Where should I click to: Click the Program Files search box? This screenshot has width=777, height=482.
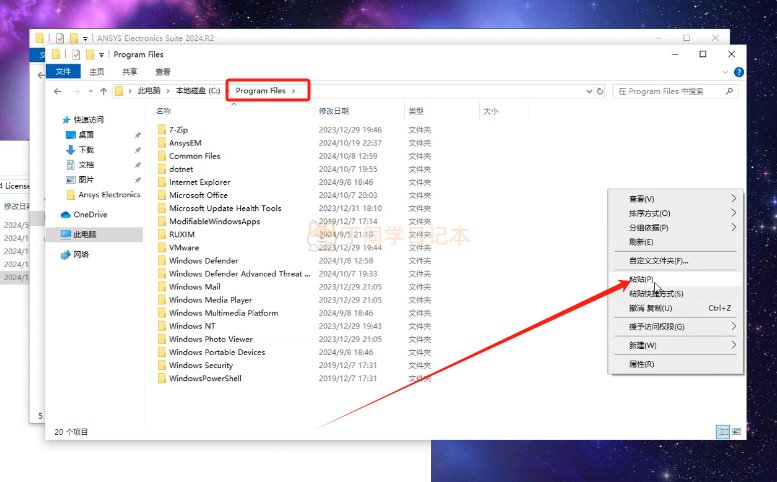[x=672, y=91]
